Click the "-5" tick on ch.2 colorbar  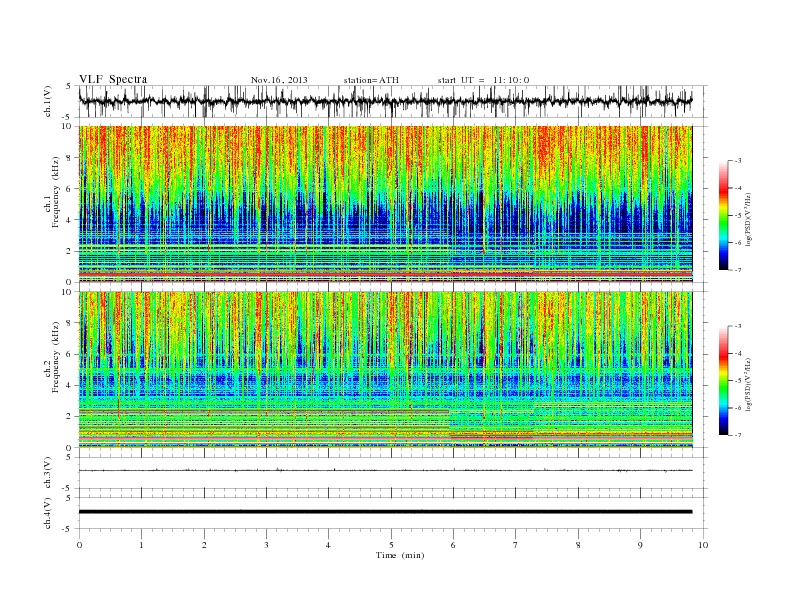click(x=738, y=381)
